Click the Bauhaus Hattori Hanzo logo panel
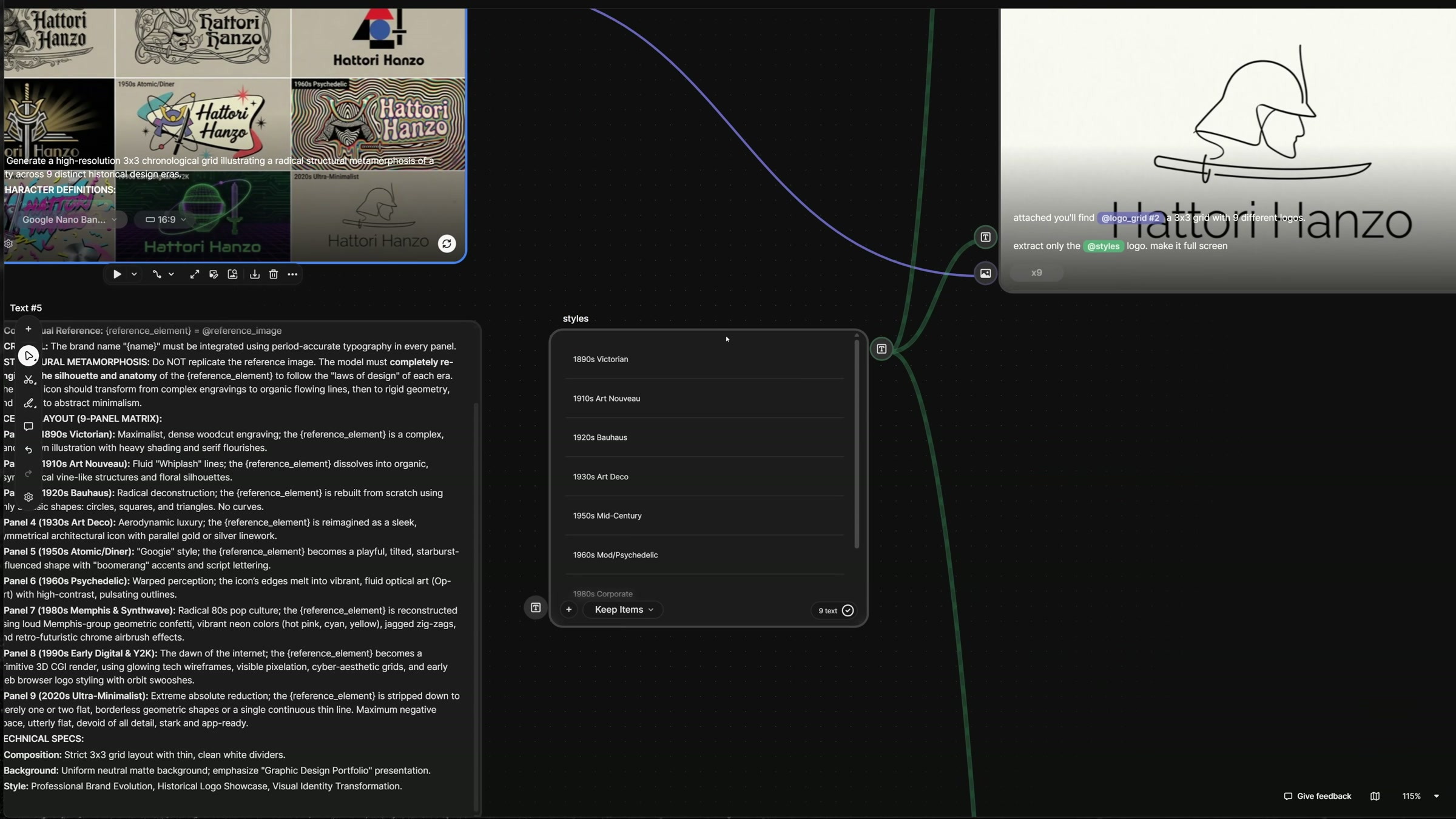The width and height of the screenshot is (1456, 819). (x=378, y=42)
